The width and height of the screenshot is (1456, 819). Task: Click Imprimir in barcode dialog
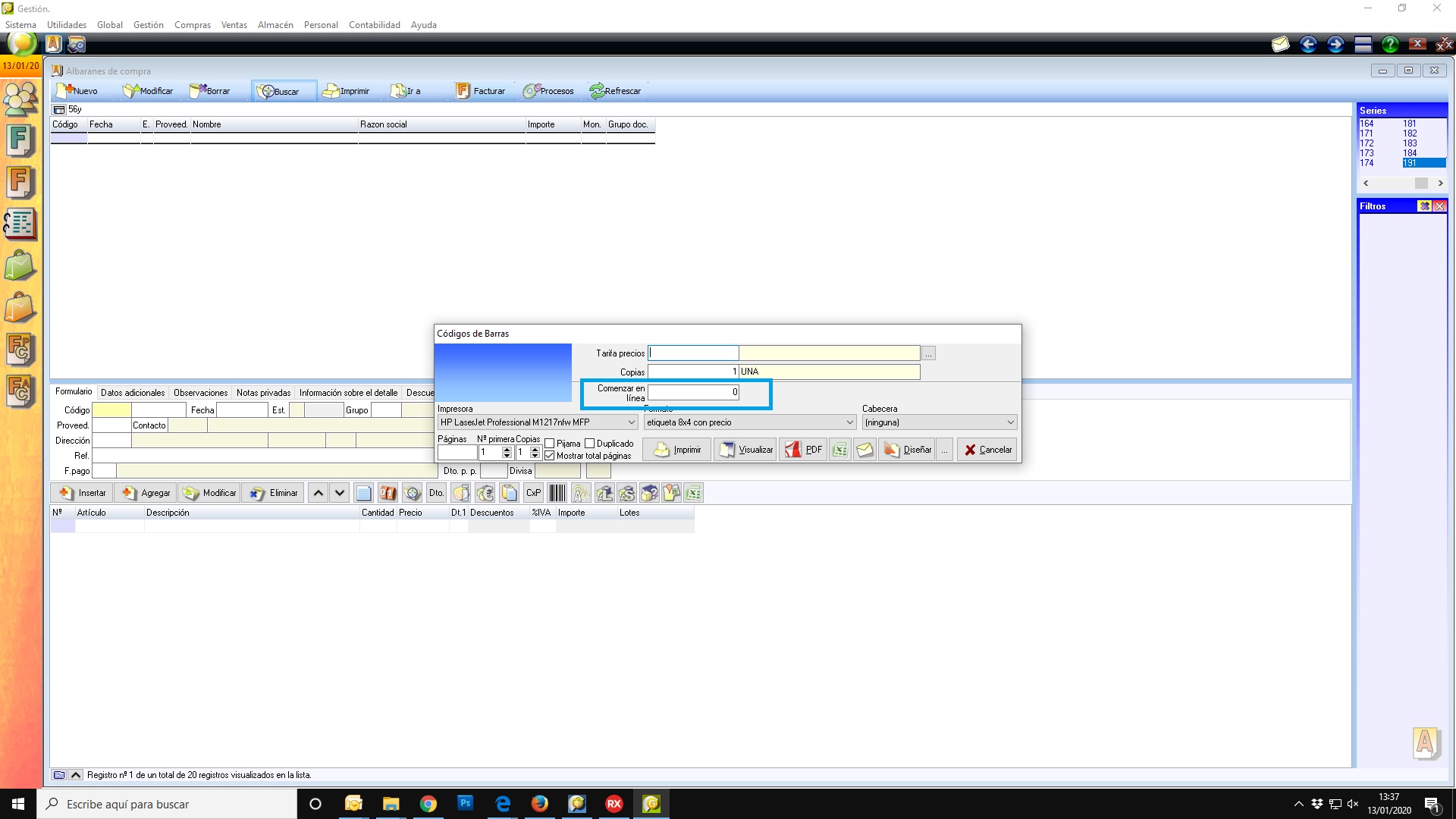(x=677, y=450)
